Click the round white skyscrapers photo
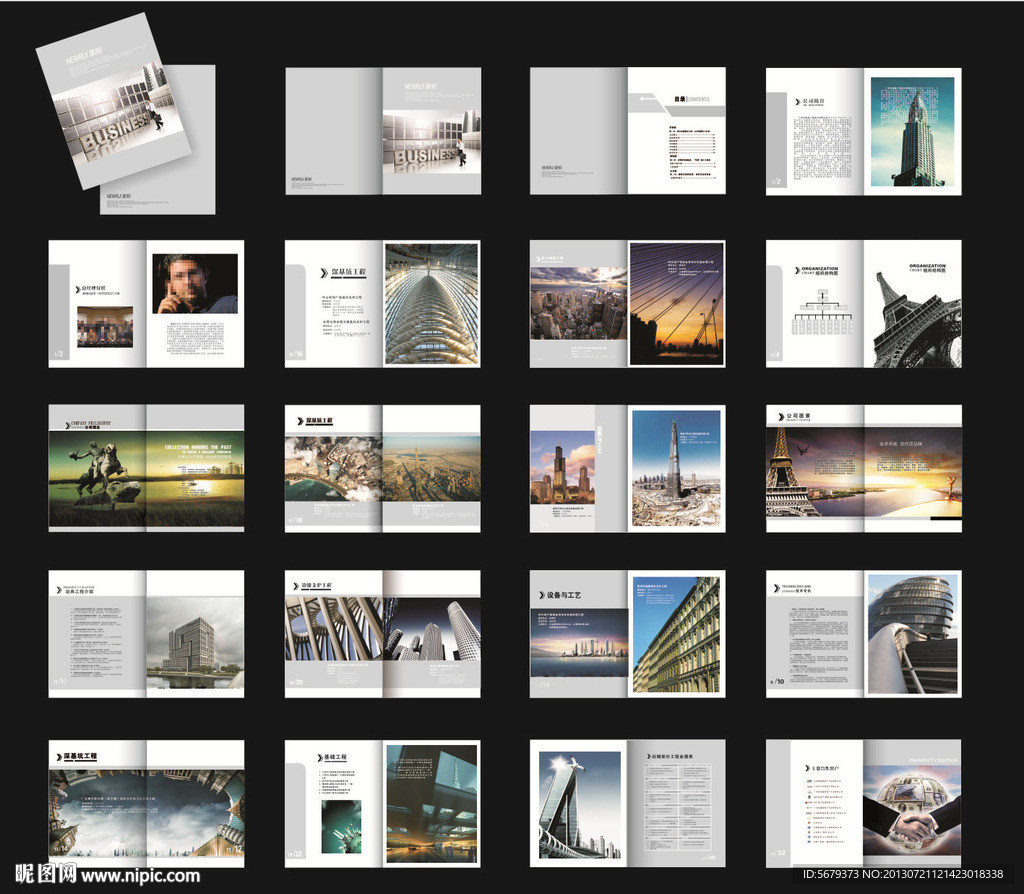This screenshot has width=1024, height=894. point(432,629)
